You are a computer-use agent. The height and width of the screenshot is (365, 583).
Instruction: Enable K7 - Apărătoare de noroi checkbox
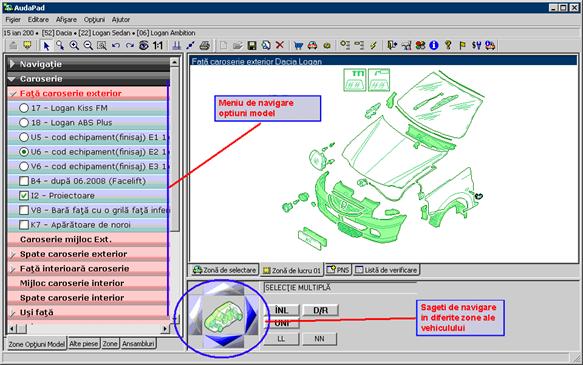[24, 225]
